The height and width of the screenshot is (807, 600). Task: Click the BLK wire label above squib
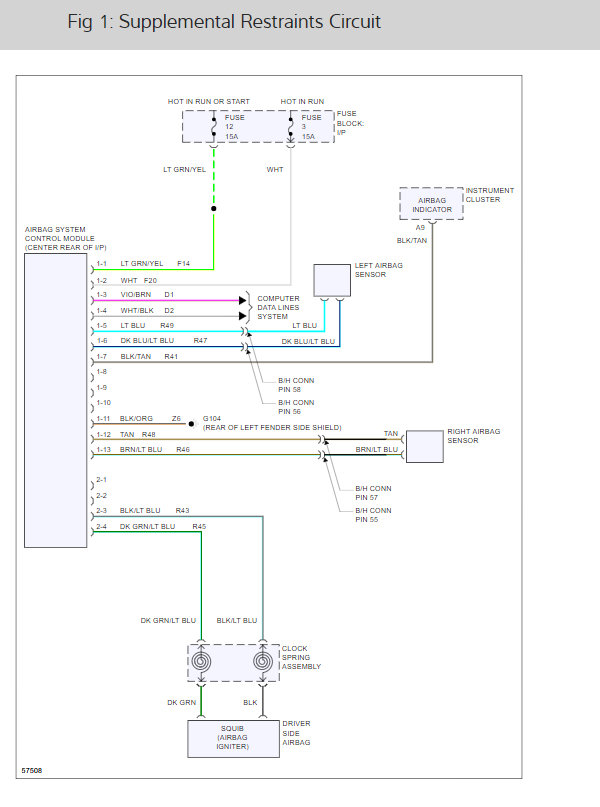tap(250, 703)
